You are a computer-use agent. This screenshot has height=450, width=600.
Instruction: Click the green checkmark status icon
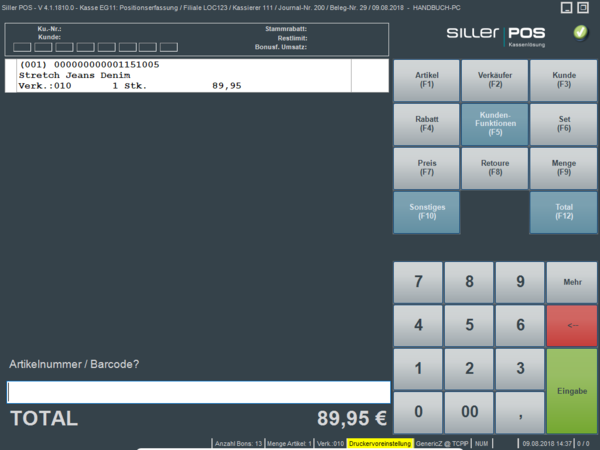(580, 33)
